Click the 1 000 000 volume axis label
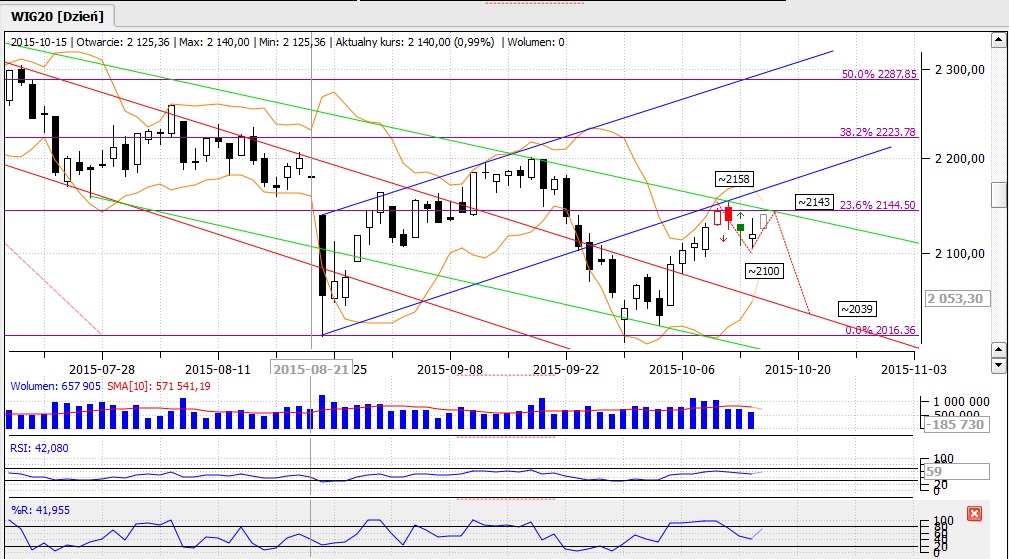Viewport: 1009px width, 559px height. (961, 402)
